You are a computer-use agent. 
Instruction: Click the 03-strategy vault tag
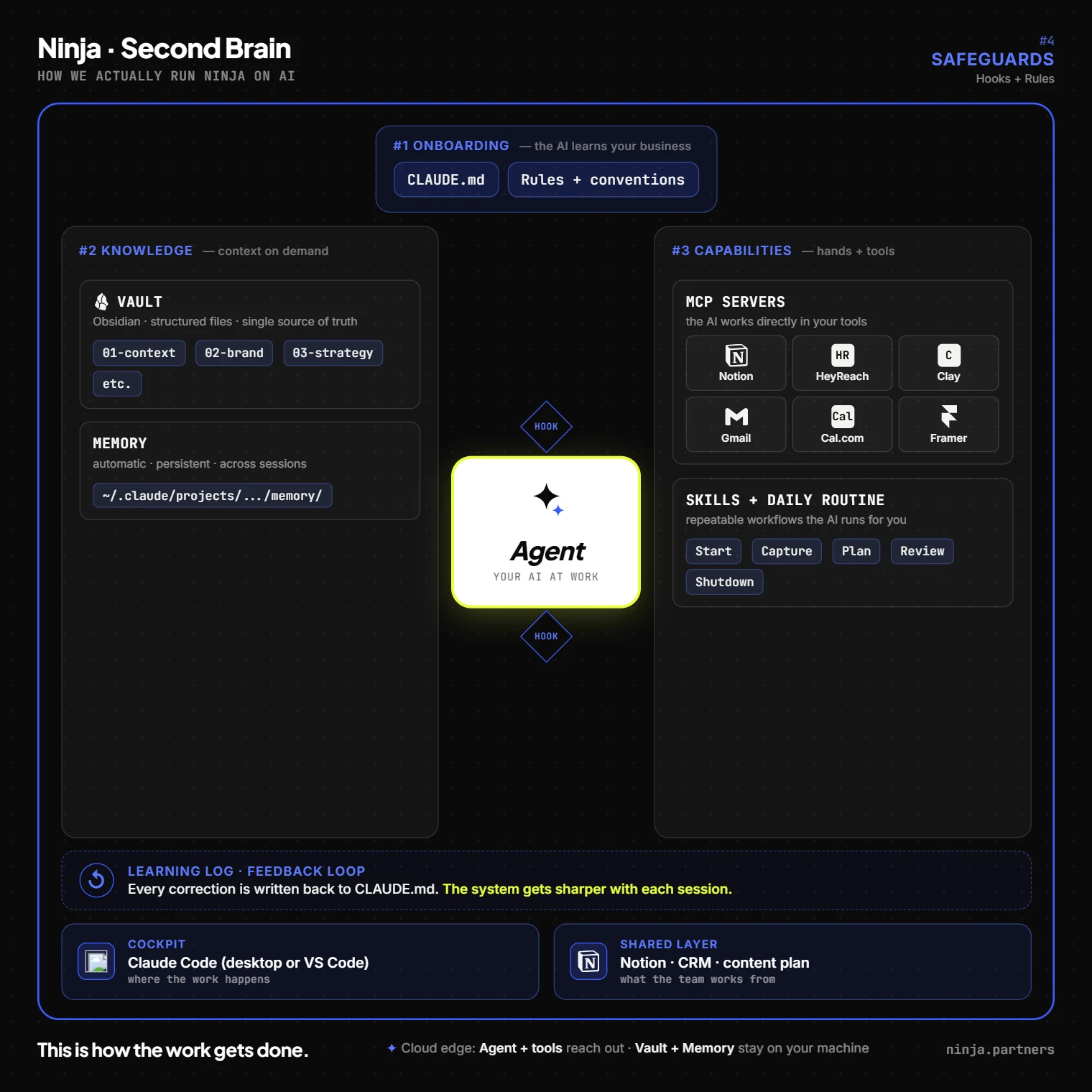(333, 353)
